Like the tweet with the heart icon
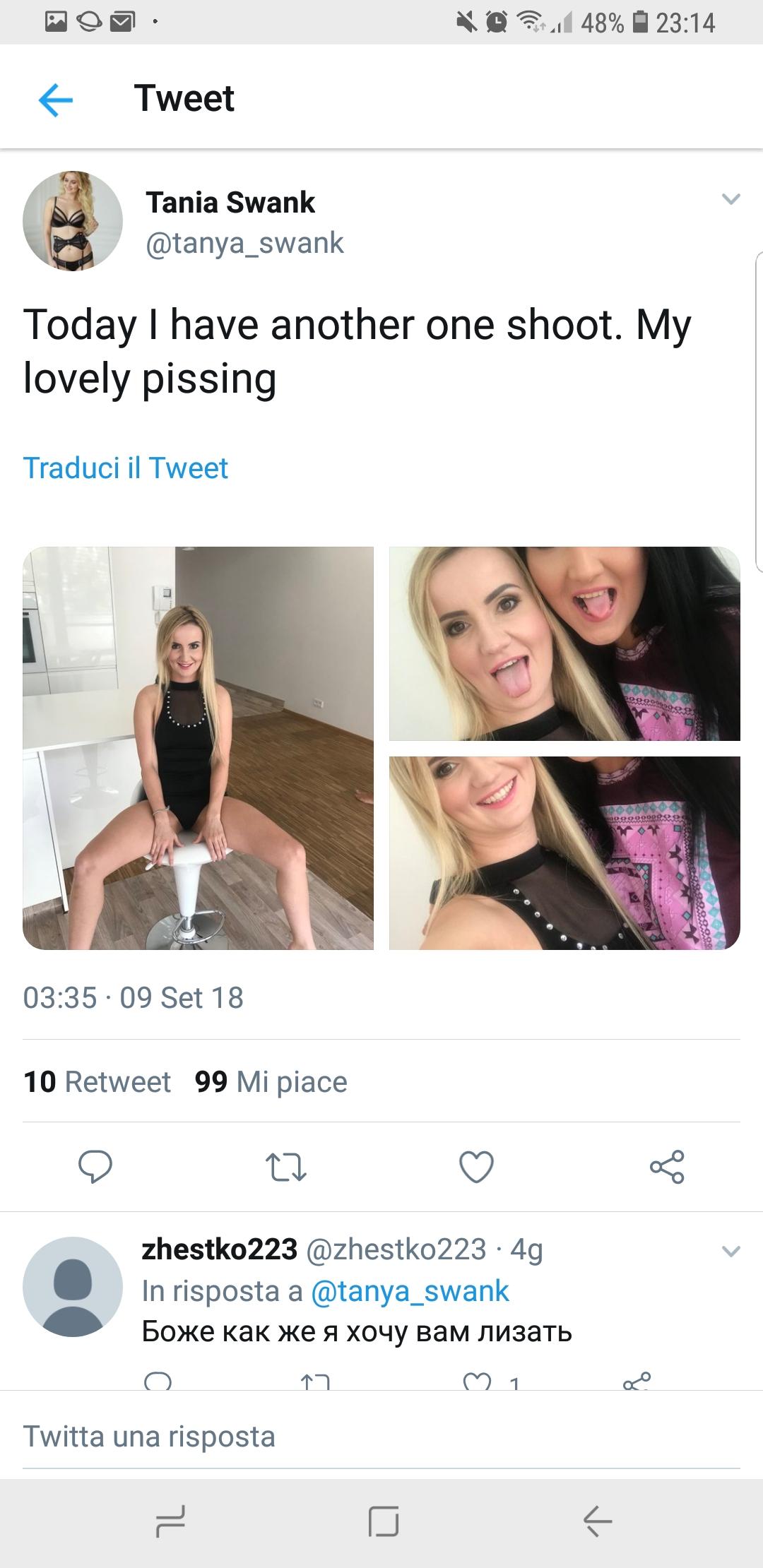The height and width of the screenshot is (1568, 763). click(x=476, y=1167)
